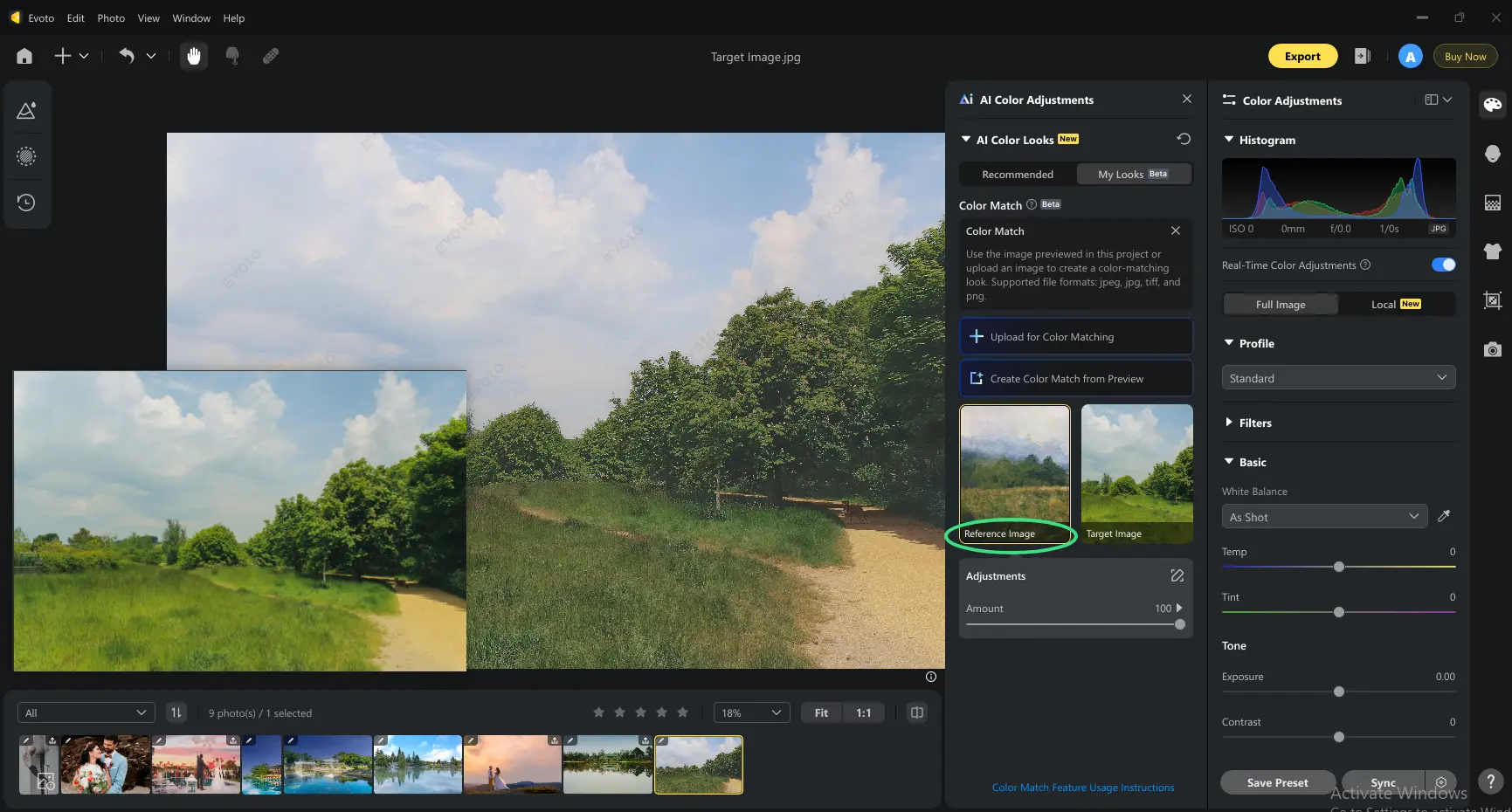Open sync settings gear icon
Viewport: 1512px width, 812px height.
pos(1441,782)
